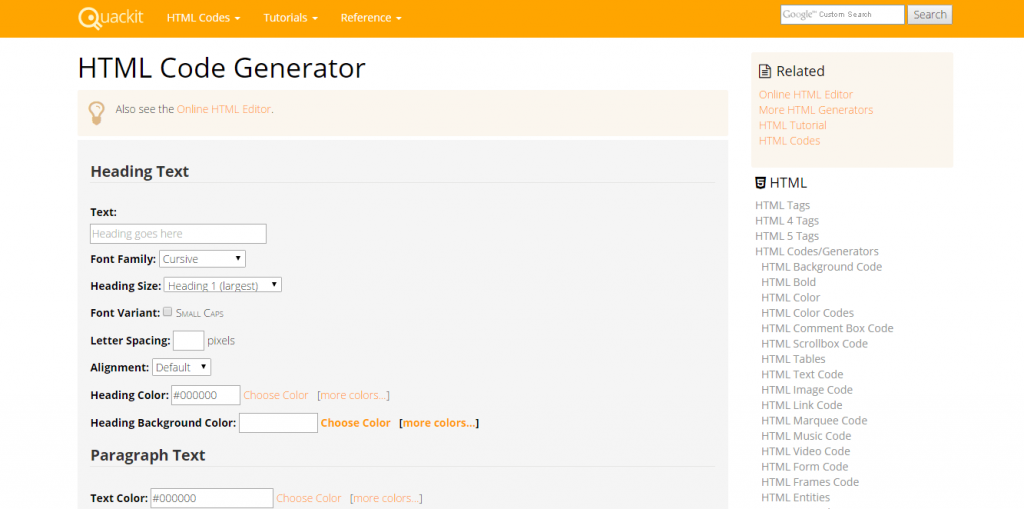Viewport: 1024px width, 509px height.
Task: Click the Heading goes here text field
Action: [x=178, y=234]
